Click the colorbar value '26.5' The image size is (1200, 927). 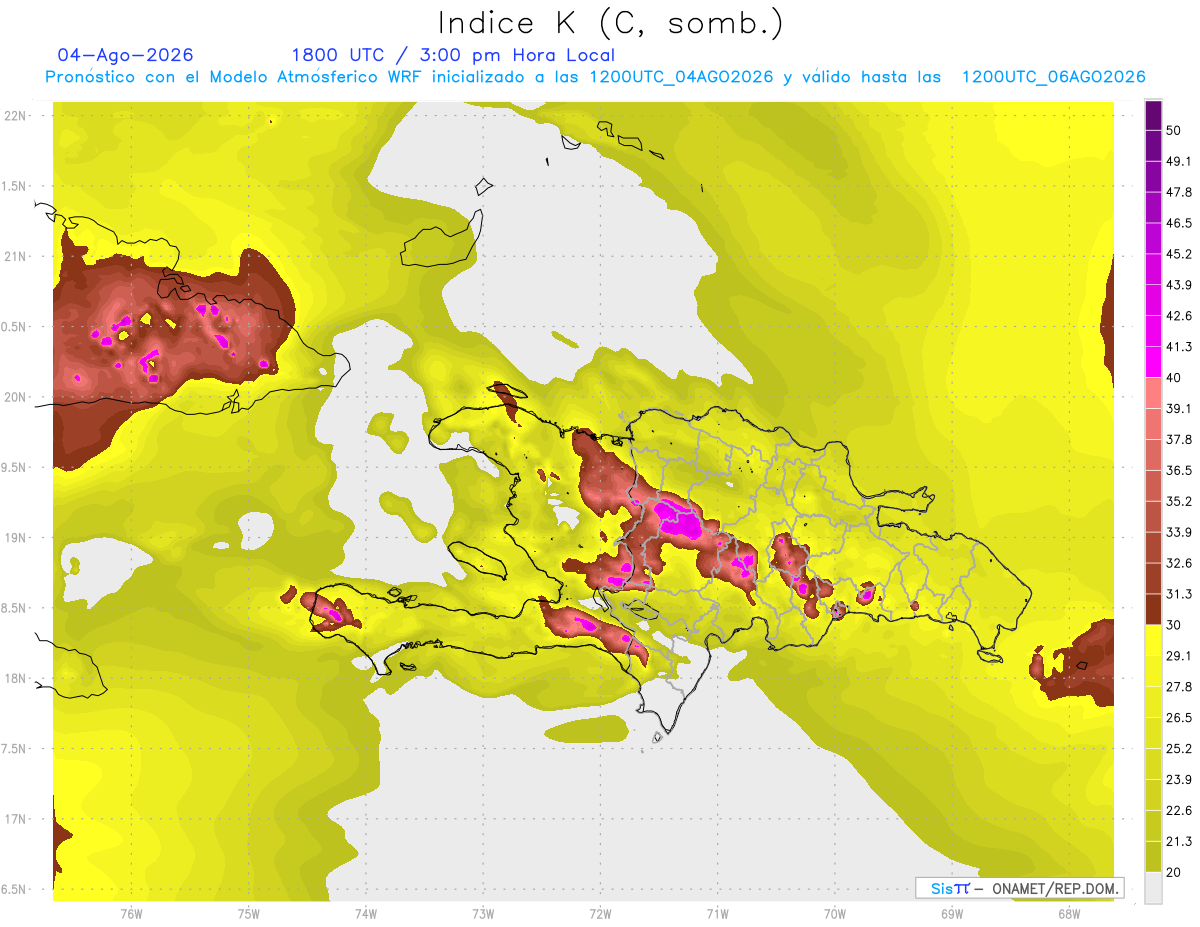coord(1179,718)
